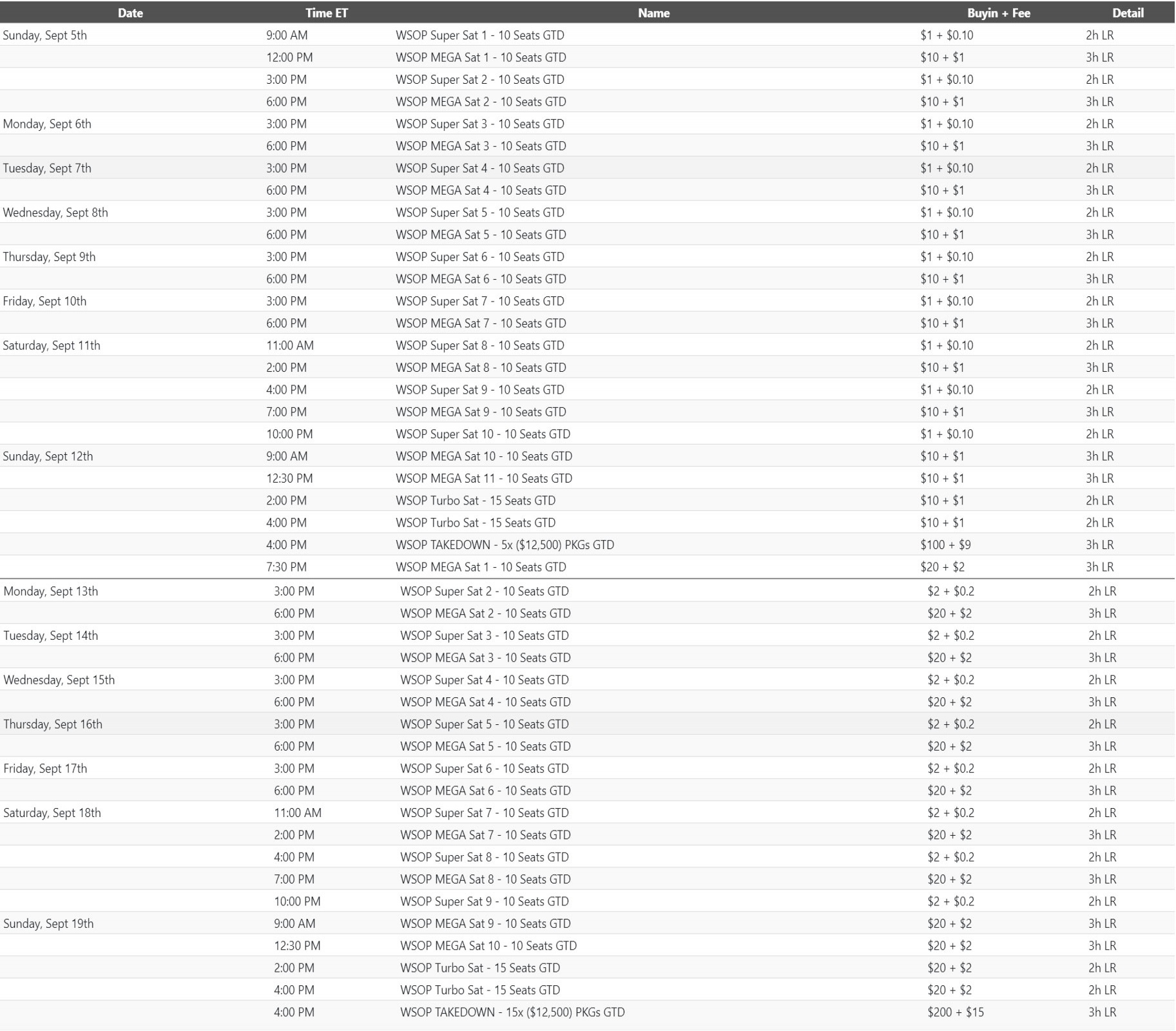Viewport: 1176px width, 1031px height.
Task: Click the Date column header
Action: coord(130,13)
